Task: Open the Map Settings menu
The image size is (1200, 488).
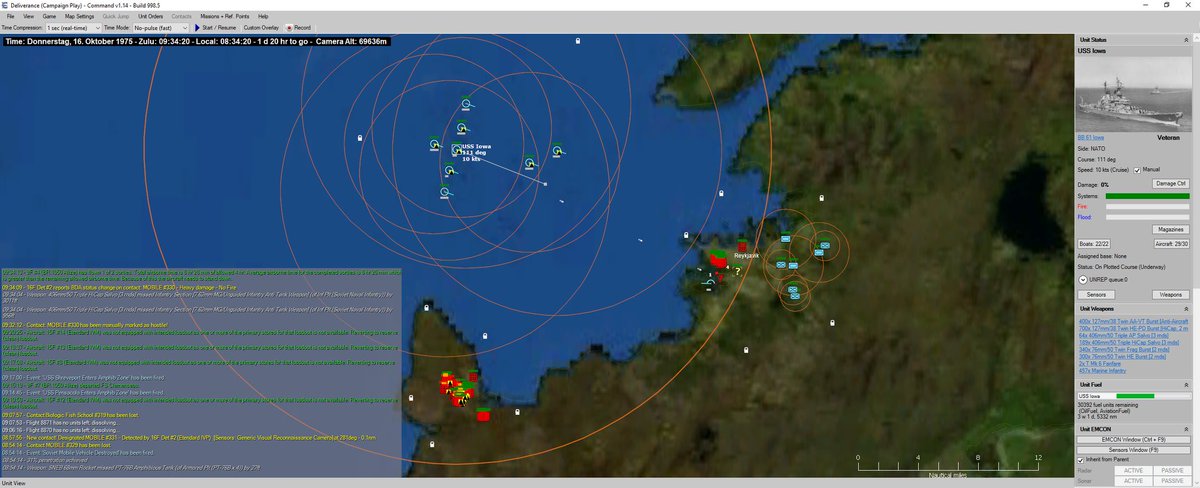Action: (80, 17)
